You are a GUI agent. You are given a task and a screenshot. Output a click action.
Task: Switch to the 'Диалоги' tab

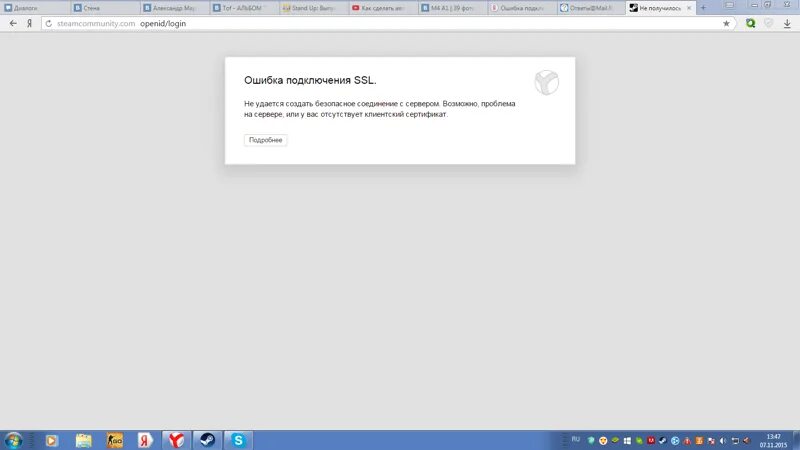(33, 7)
